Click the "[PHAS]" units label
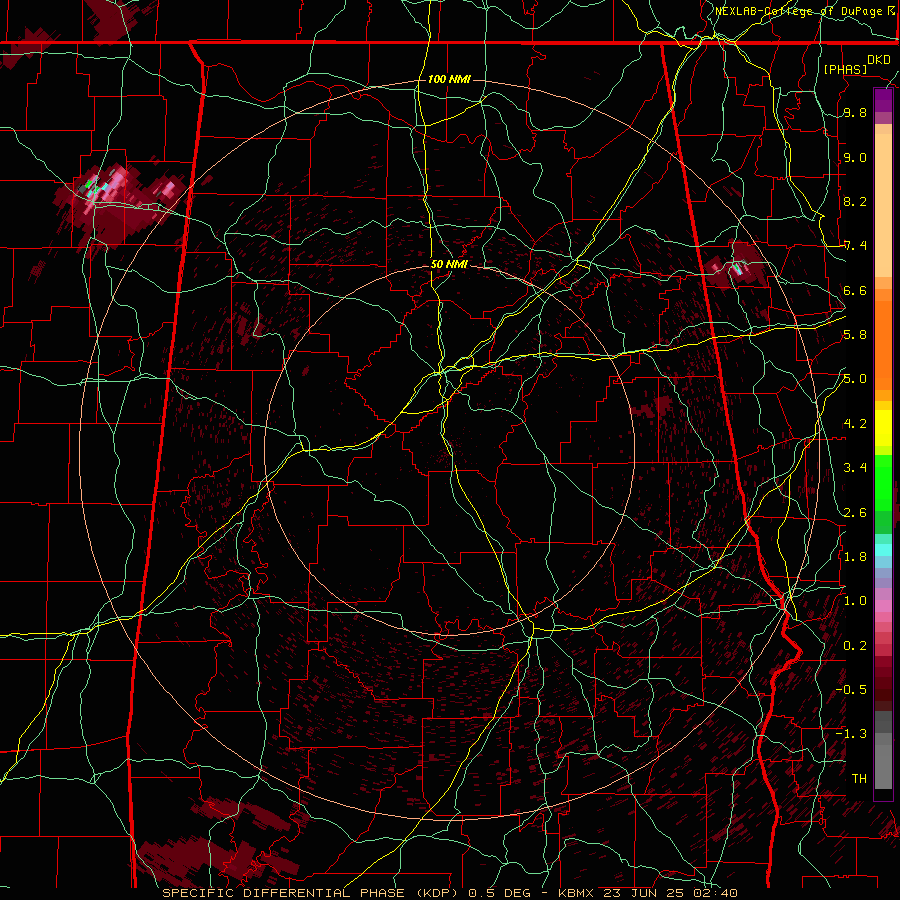900x900 pixels. pos(845,69)
